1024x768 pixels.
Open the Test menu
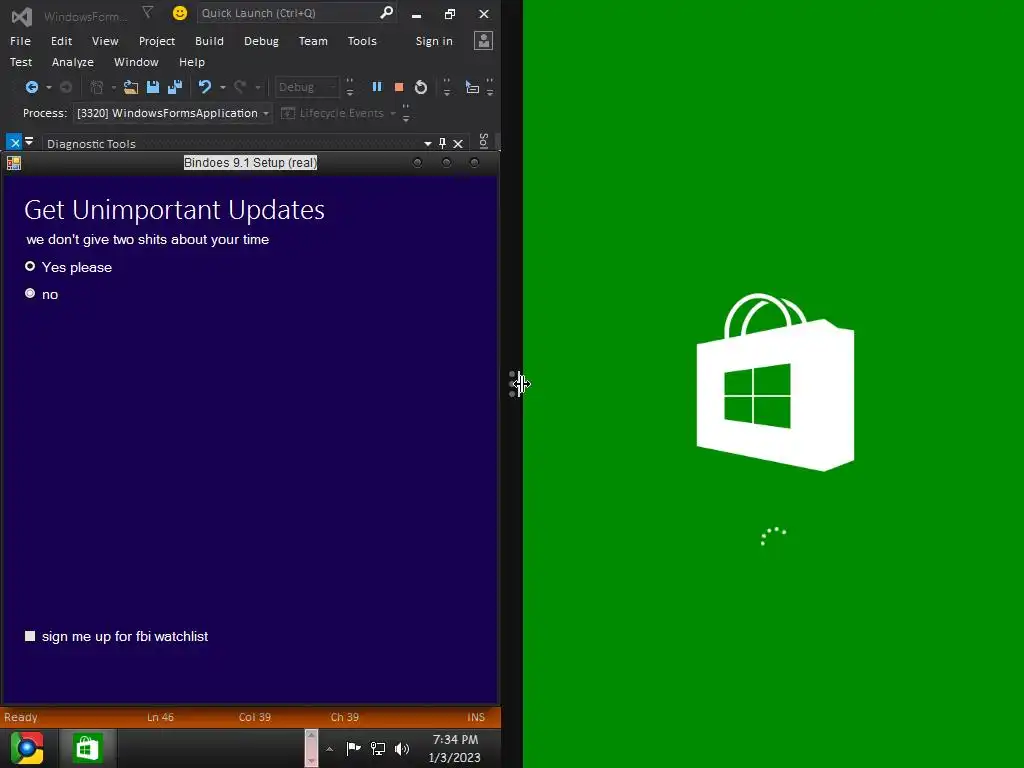click(21, 62)
